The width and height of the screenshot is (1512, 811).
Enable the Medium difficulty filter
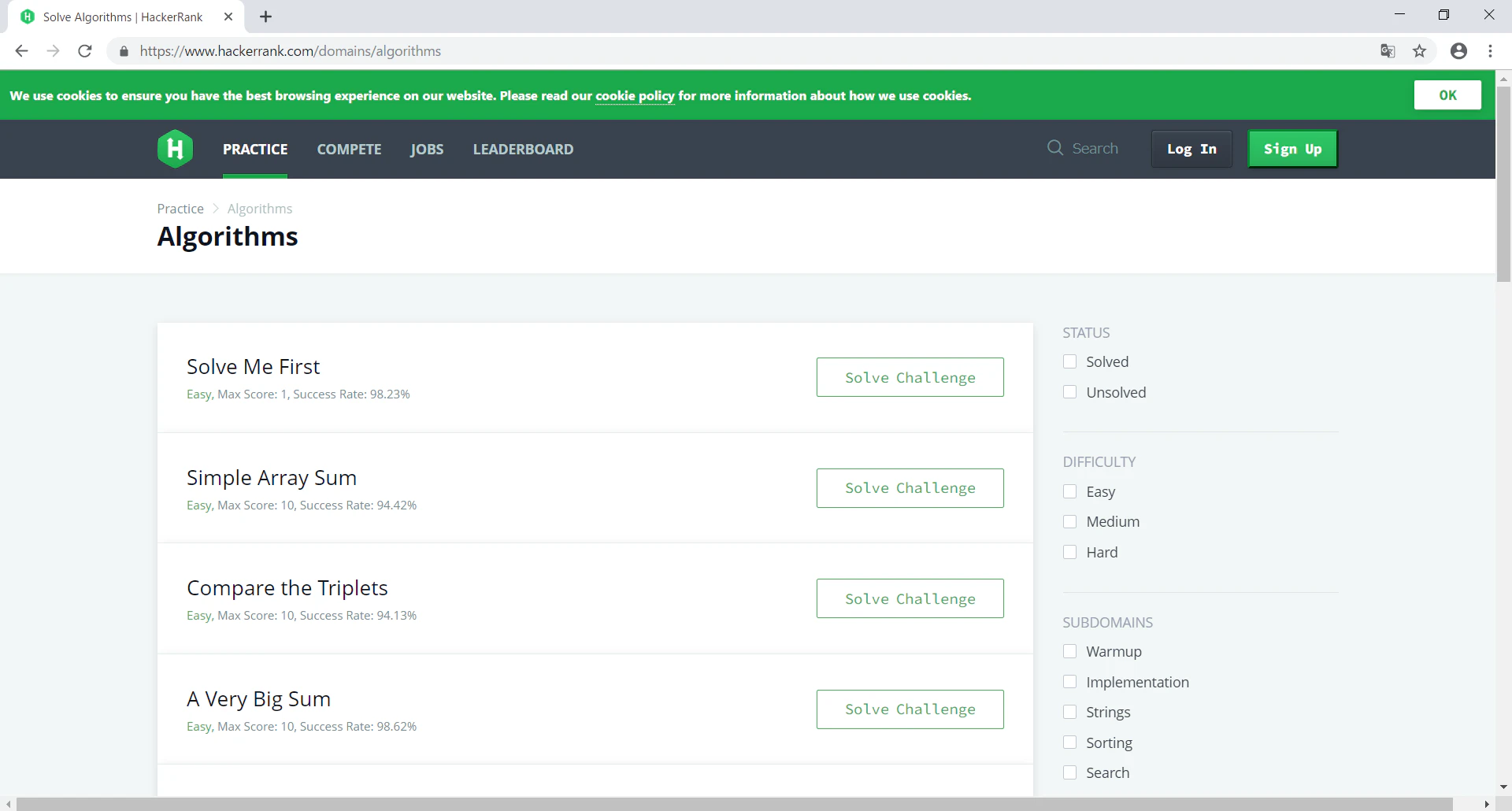click(x=1069, y=521)
